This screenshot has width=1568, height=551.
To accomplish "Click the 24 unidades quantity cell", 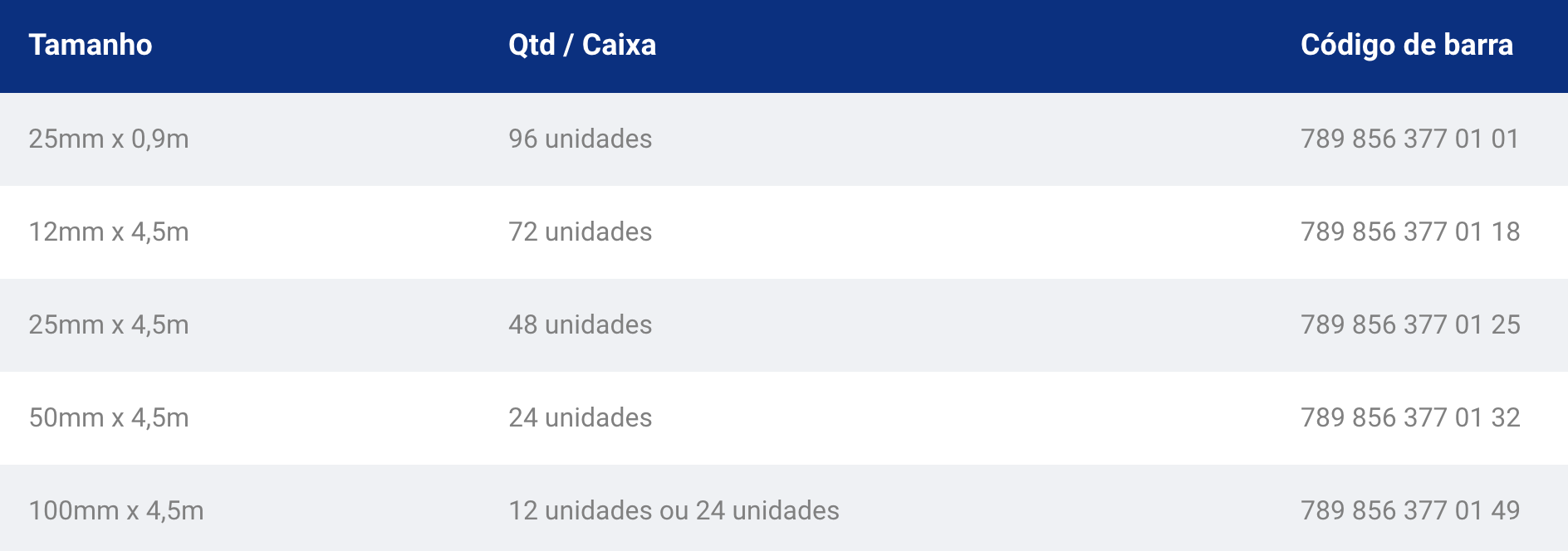I will pyautogui.click(x=581, y=417).
